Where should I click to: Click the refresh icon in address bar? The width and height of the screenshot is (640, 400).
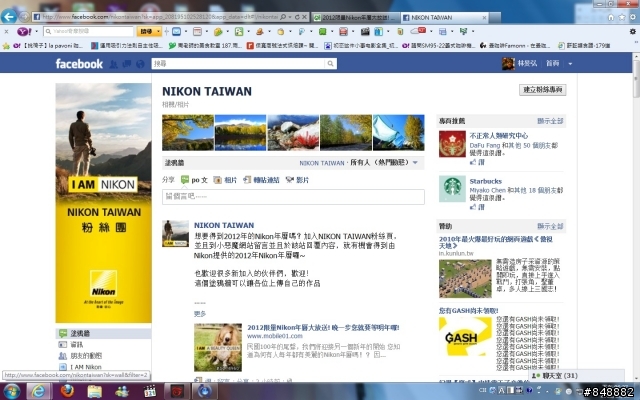297,17
